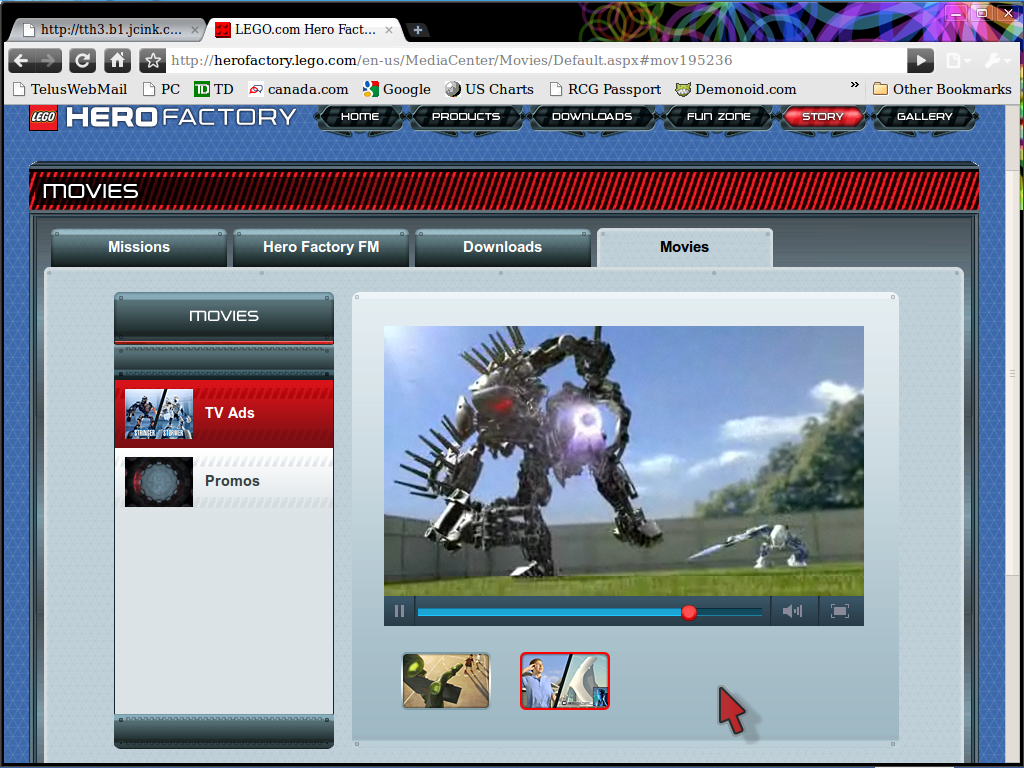Viewport: 1024px width, 768px height.
Task: Highlight the currently selected video thumbnail
Action: pos(564,681)
